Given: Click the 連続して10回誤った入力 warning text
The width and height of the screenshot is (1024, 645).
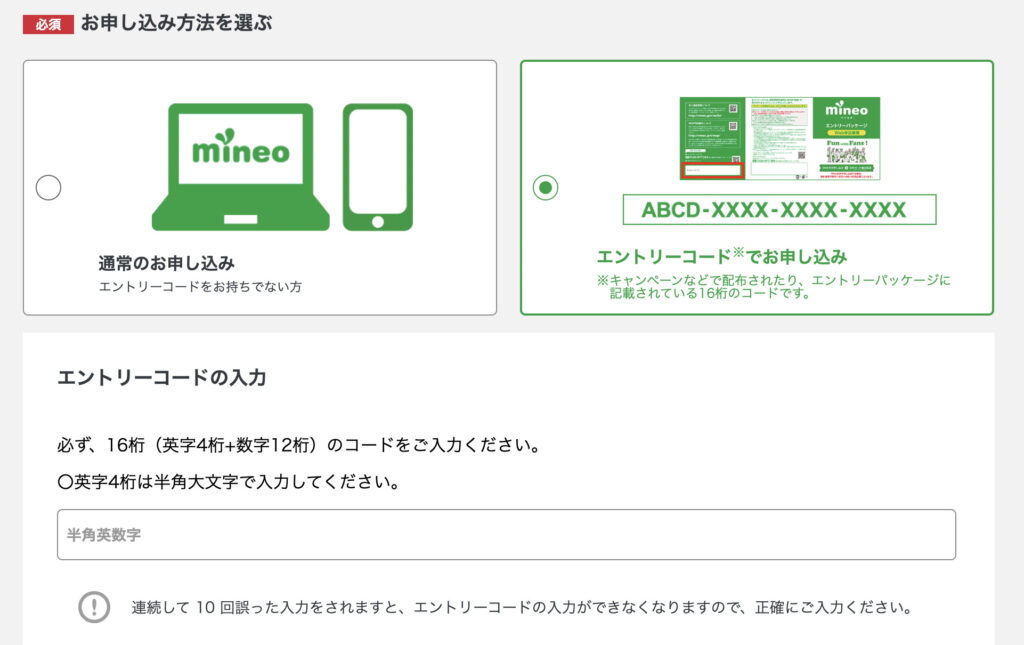Looking at the screenshot, I should (x=522, y=608).
